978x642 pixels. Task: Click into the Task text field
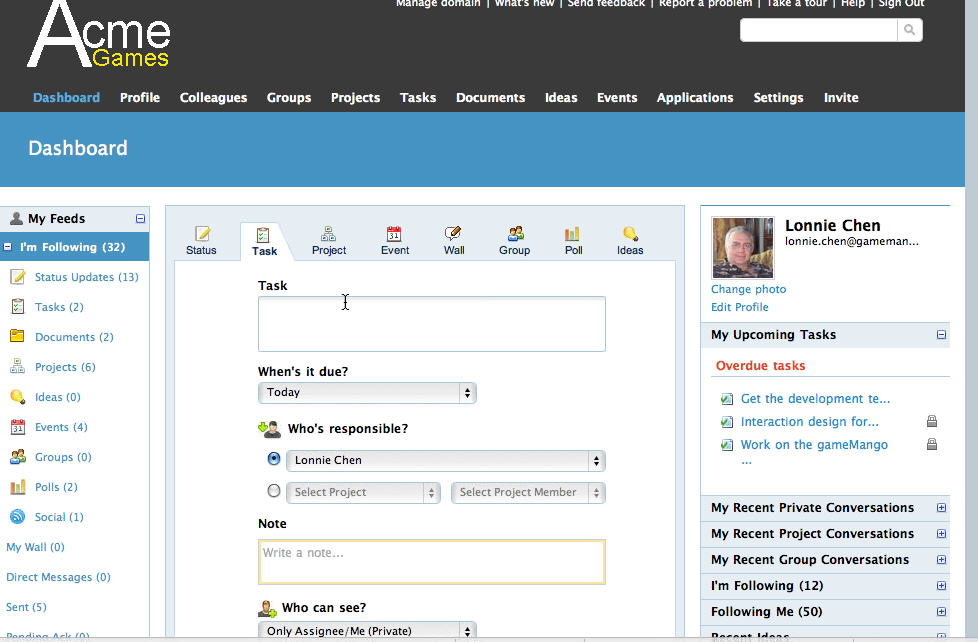pyautogui.click(x=431, y=324)
